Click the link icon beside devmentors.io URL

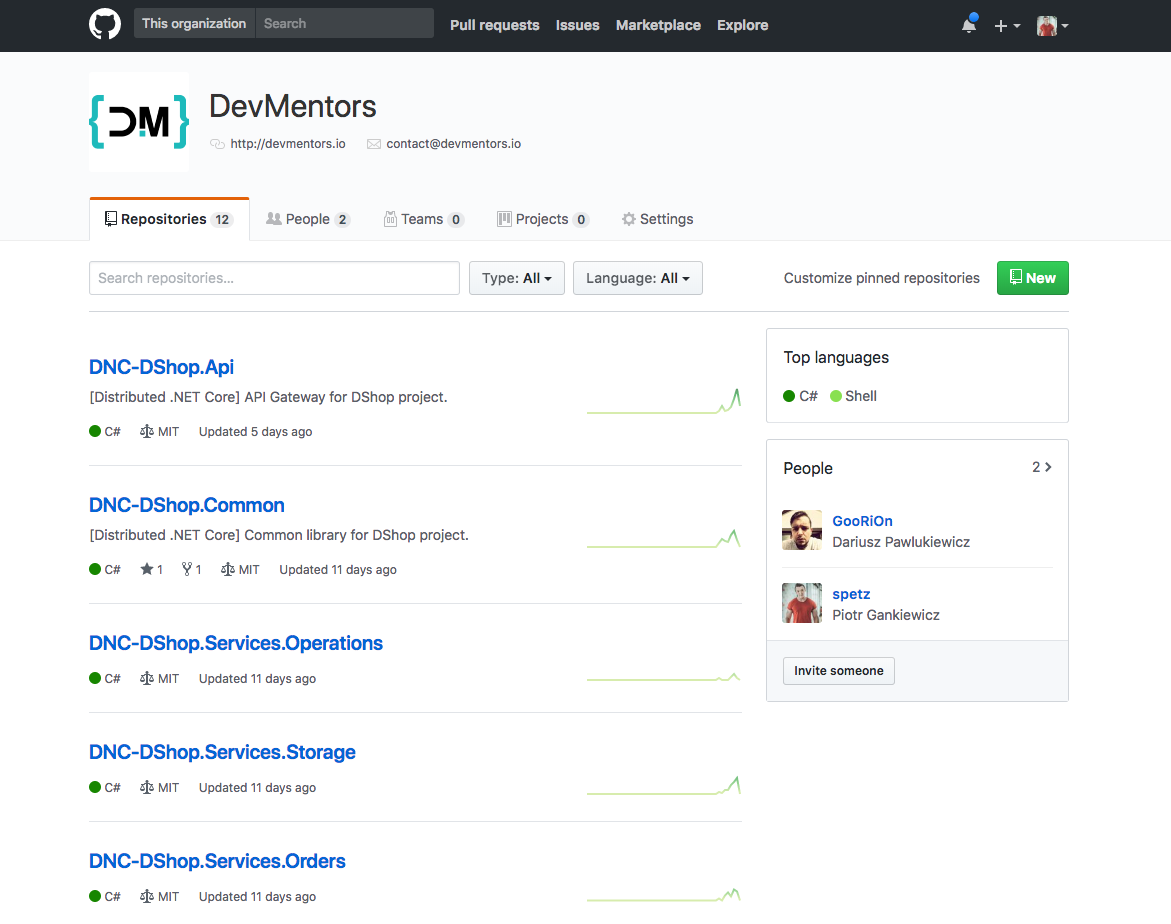pyautogui.click(x=217, y=144)
